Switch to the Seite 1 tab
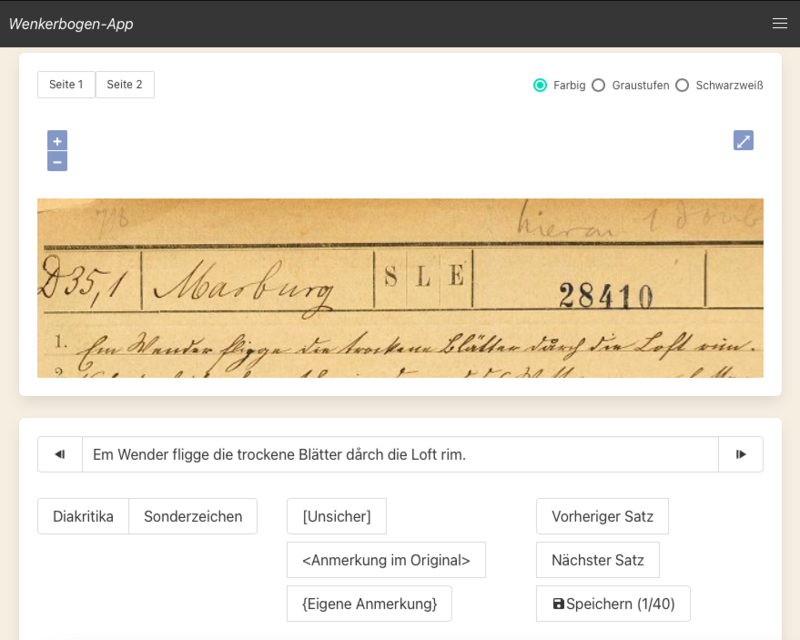Image resolution: width=800 pixels, height=640 pixels. (x=66, y=85)
